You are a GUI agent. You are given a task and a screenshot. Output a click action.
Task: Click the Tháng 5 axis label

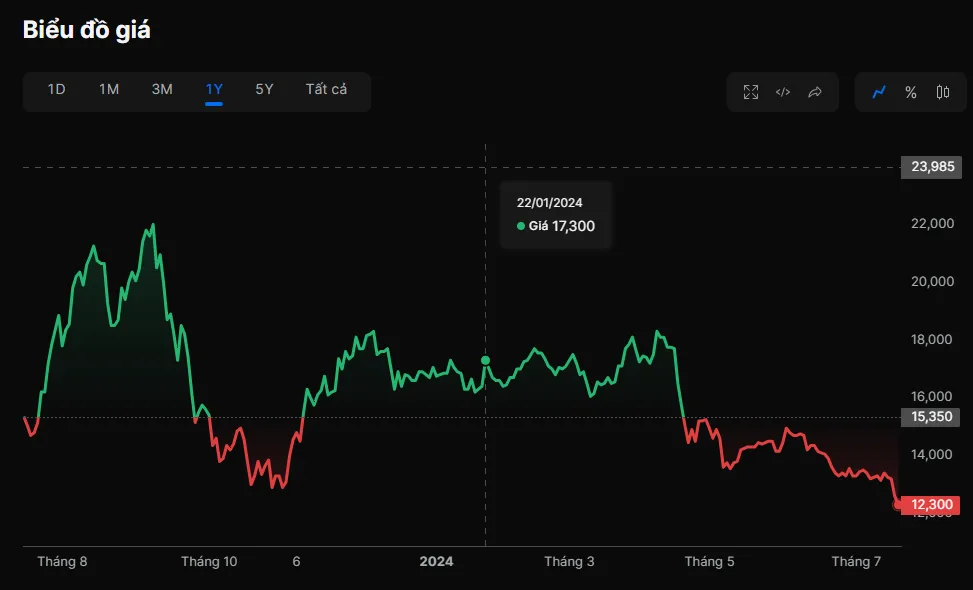click(x=709, y=561)
